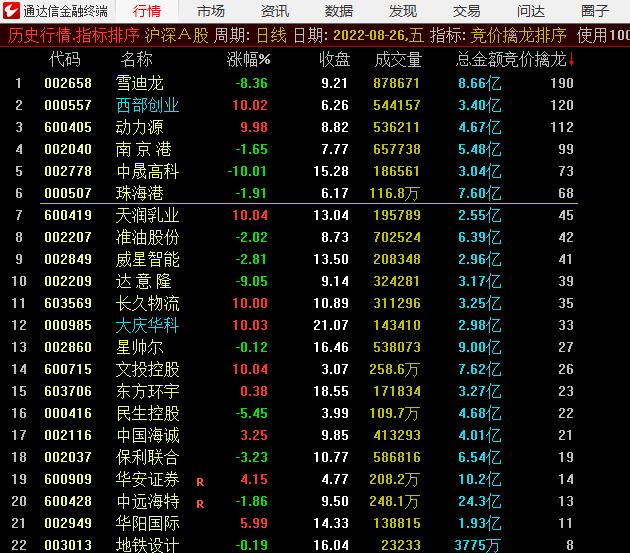This screenshot has height=553, width=630.
Task: Select stock 大庆华科
Action: tap(147, 325)
